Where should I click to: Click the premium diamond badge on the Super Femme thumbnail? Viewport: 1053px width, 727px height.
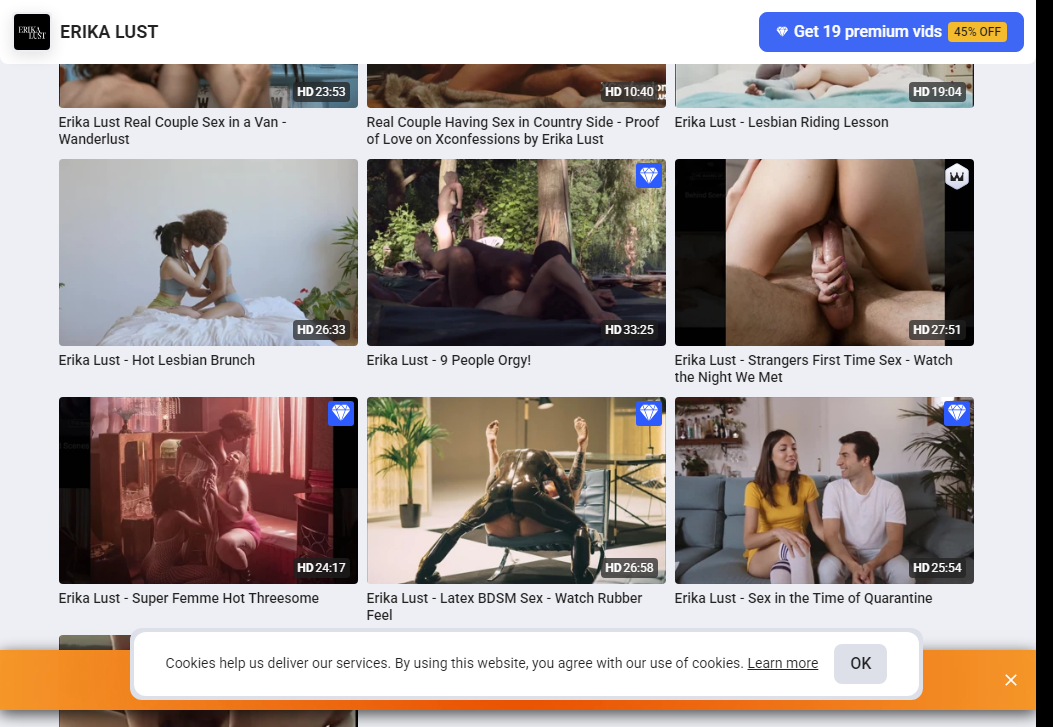(x=340, y=414)
